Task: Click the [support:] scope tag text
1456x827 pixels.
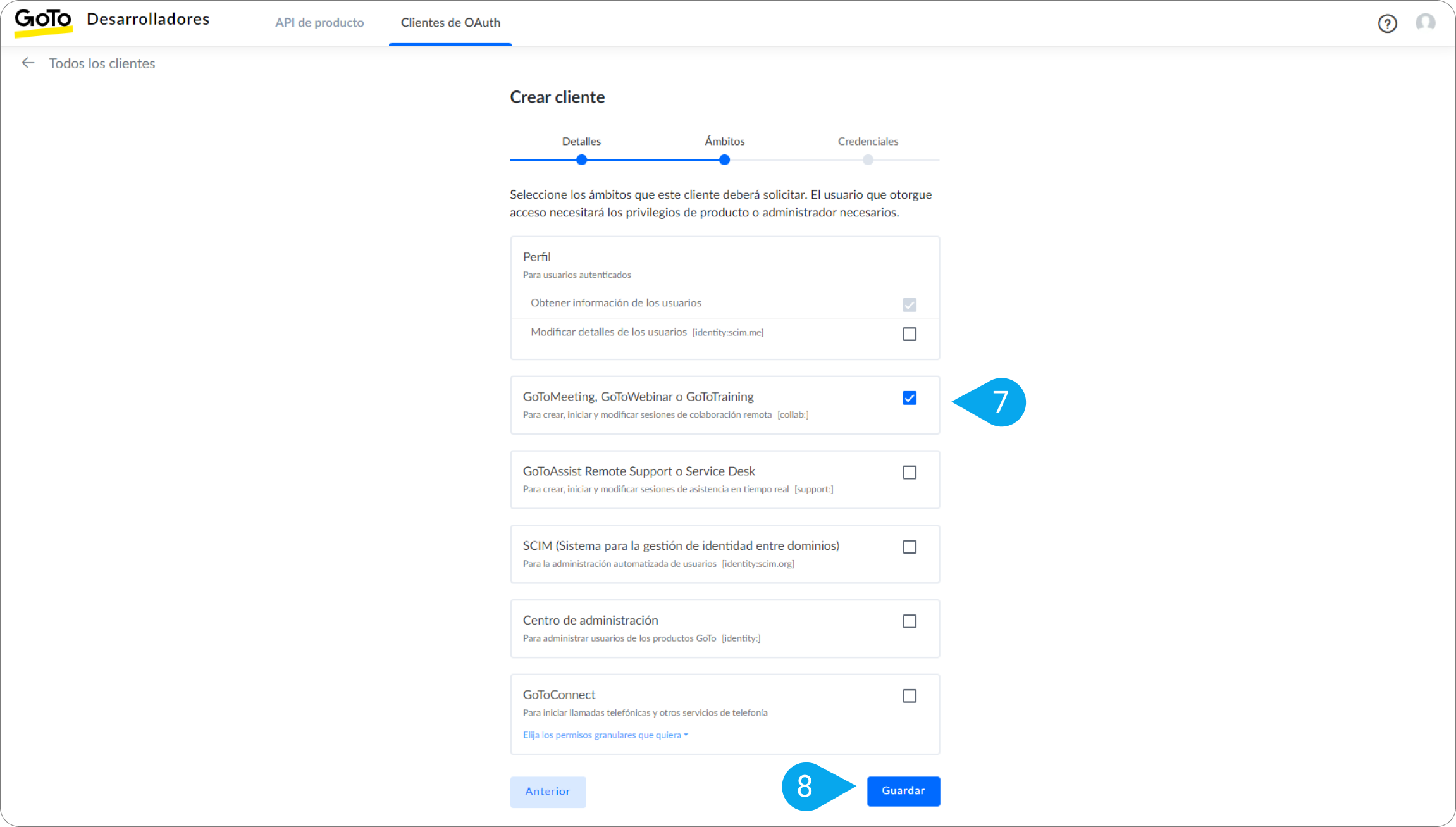Action: point(813,490)
